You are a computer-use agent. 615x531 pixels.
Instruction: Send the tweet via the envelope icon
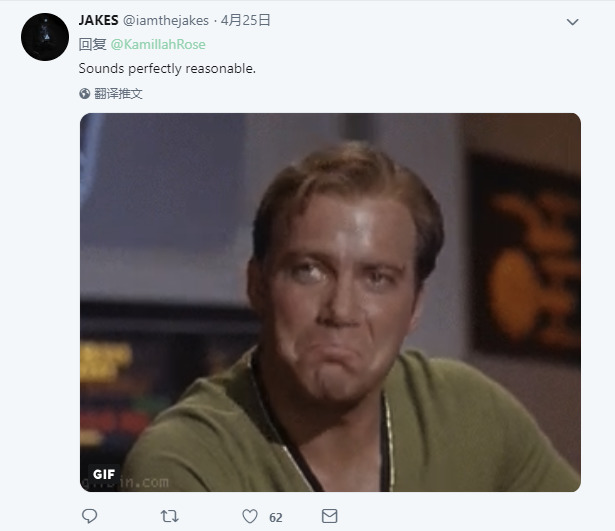coord(329,516)
